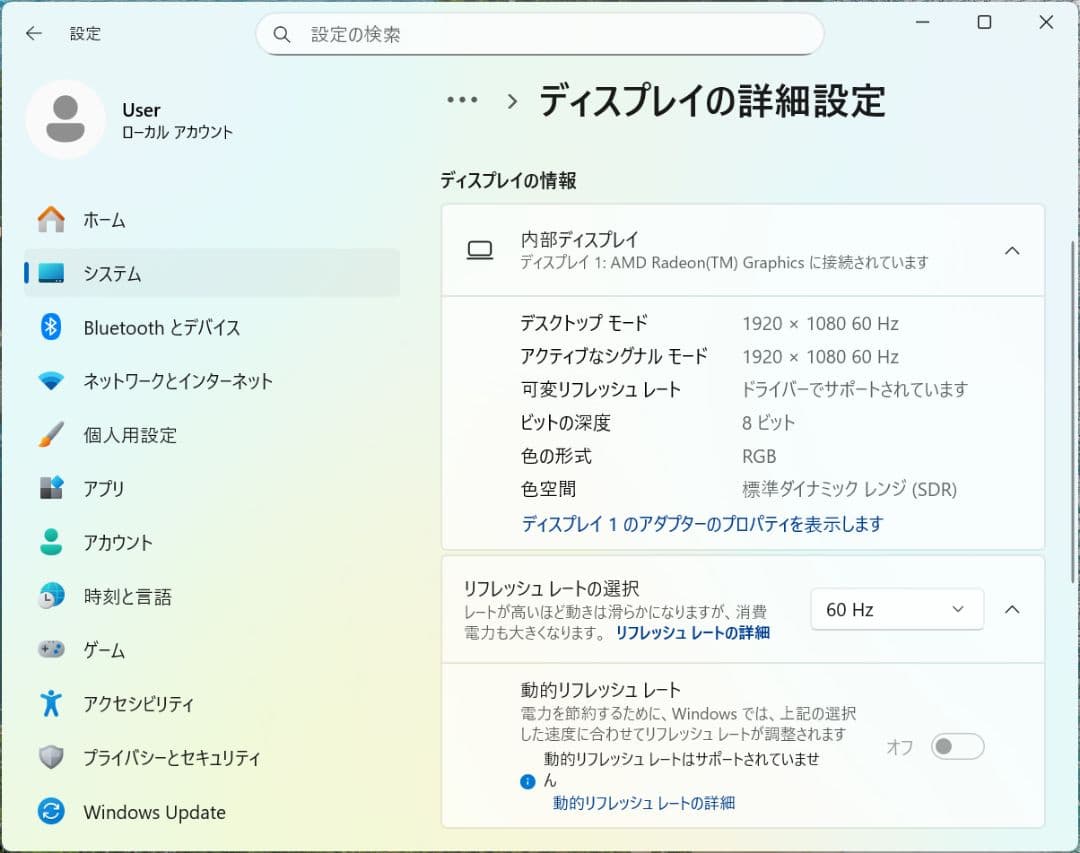Open display 1 adapter properties link

[x=662, y=524]
